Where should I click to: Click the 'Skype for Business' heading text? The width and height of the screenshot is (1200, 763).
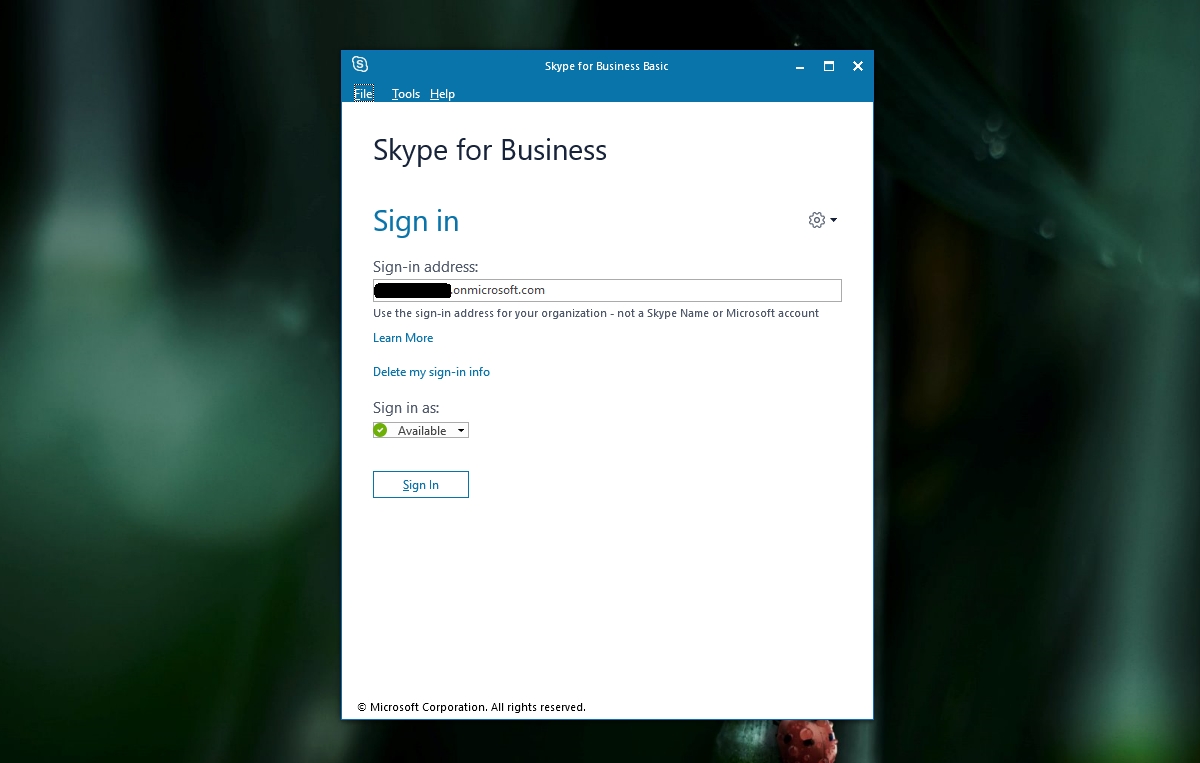pyautogui.click(x=490, y=151)
